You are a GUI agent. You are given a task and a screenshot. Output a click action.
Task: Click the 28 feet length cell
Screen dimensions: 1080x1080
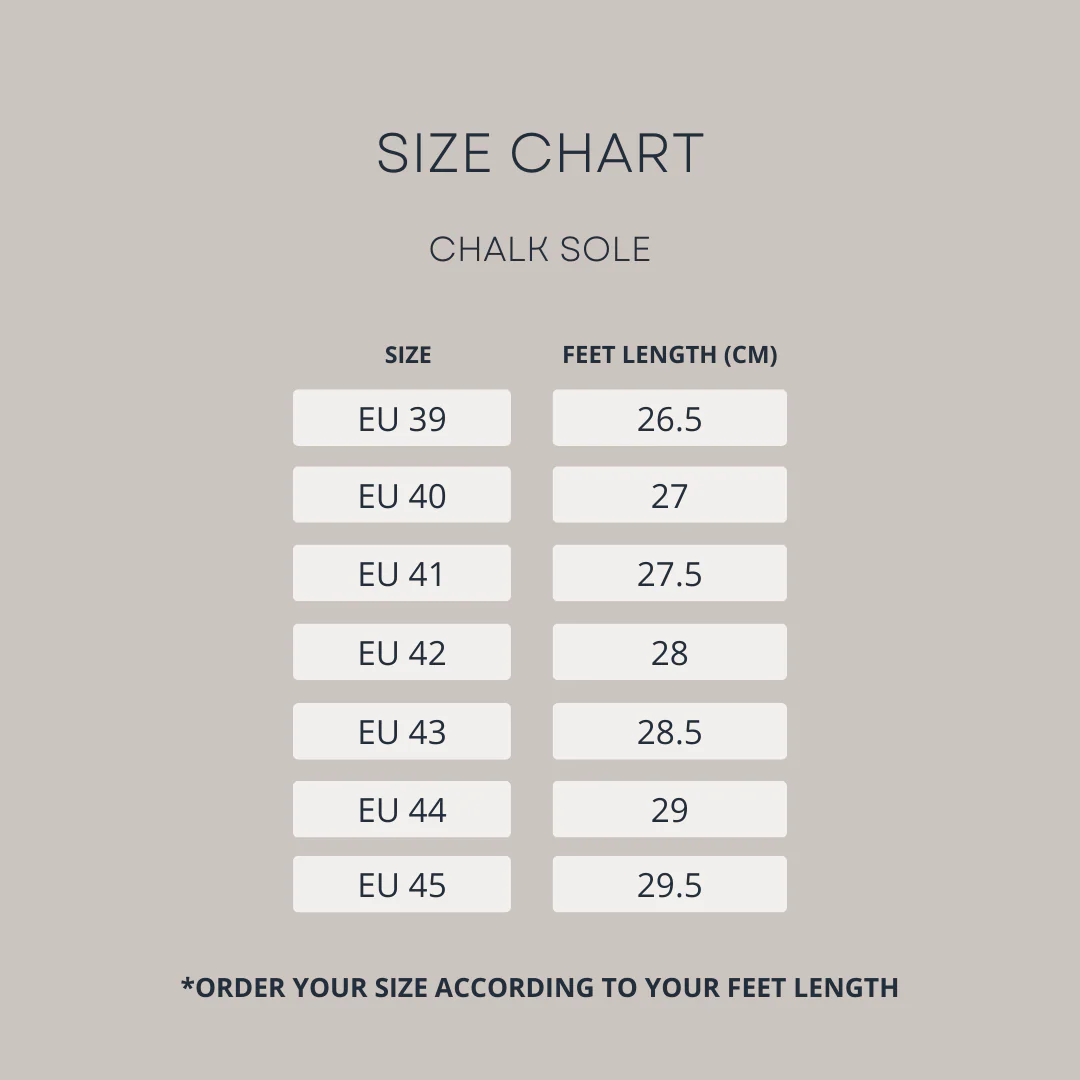point(669,652)
